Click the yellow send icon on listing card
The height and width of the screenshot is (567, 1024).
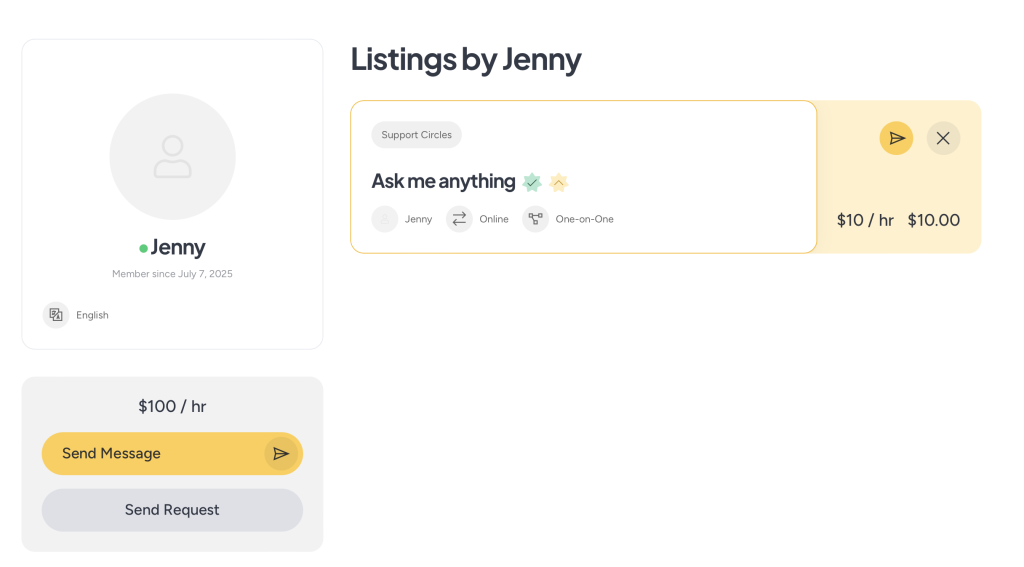tap(896, 138)
